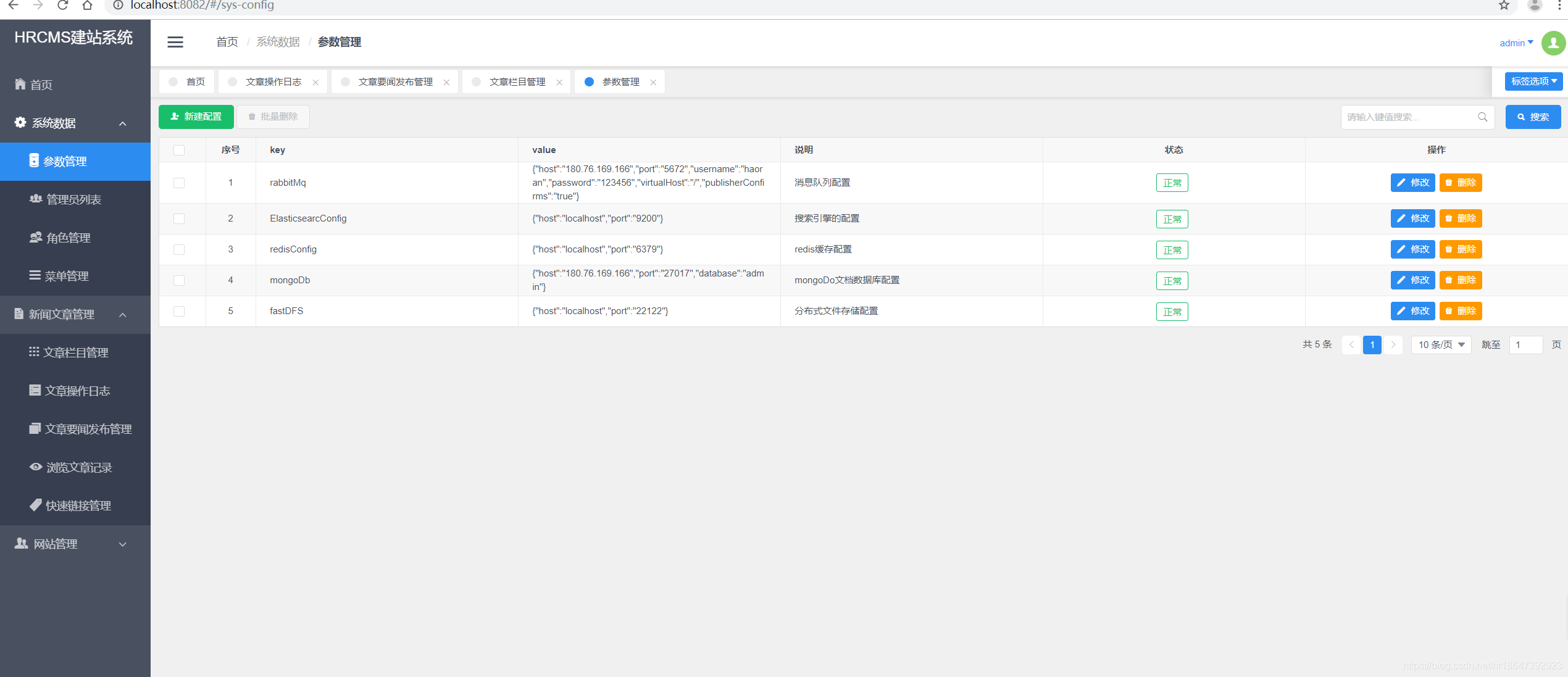Click 修改 for the rabbitMq row
The width and height of the screenshot is (1568, 677).
coord(1412,183)
